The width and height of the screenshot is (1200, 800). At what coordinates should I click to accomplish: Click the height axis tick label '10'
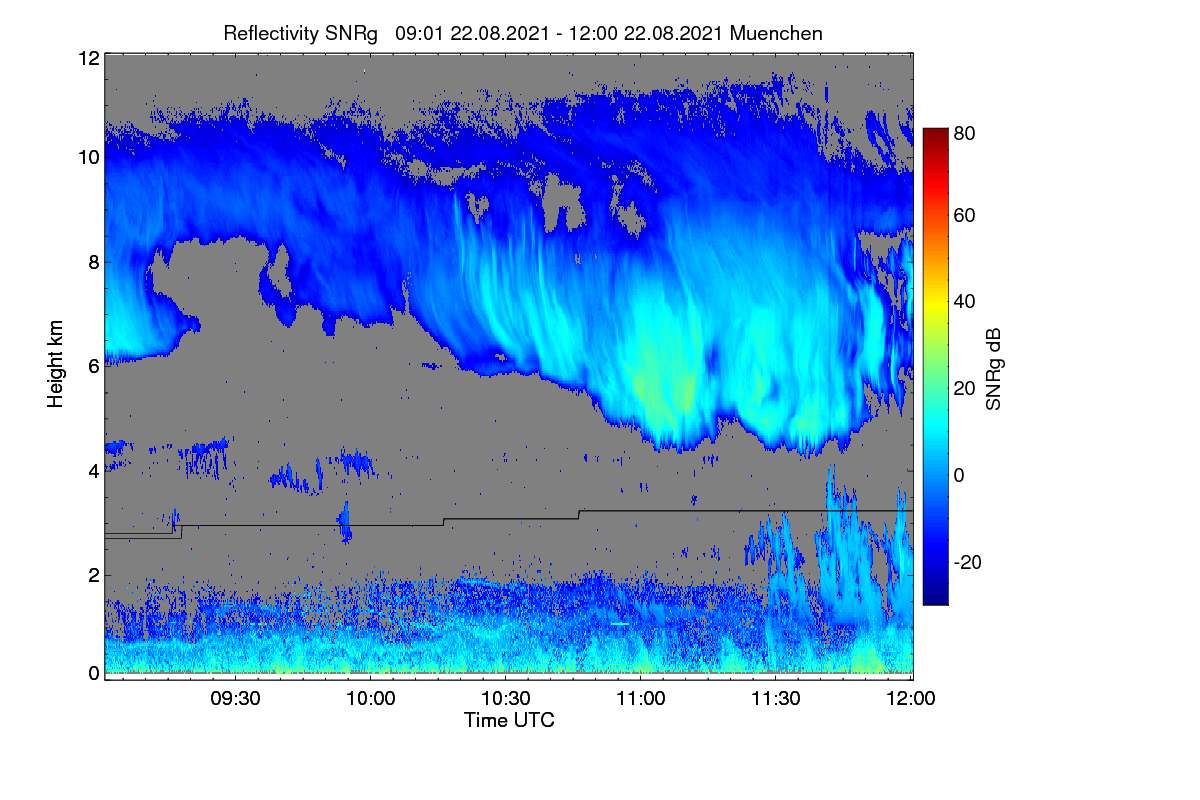[88, 158]
